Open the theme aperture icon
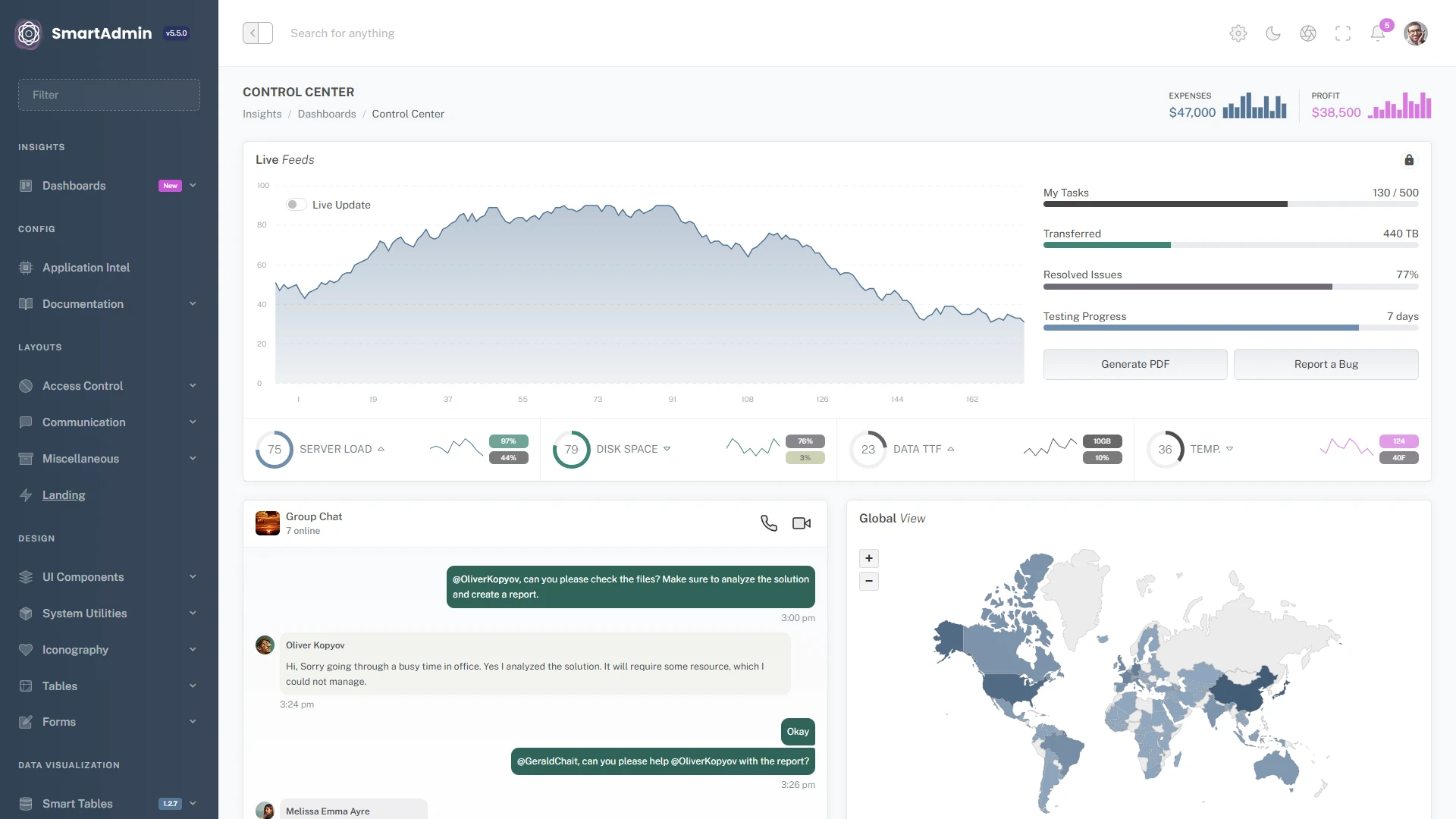This screenshot has height=819, width=1456. coord(1308,33)
